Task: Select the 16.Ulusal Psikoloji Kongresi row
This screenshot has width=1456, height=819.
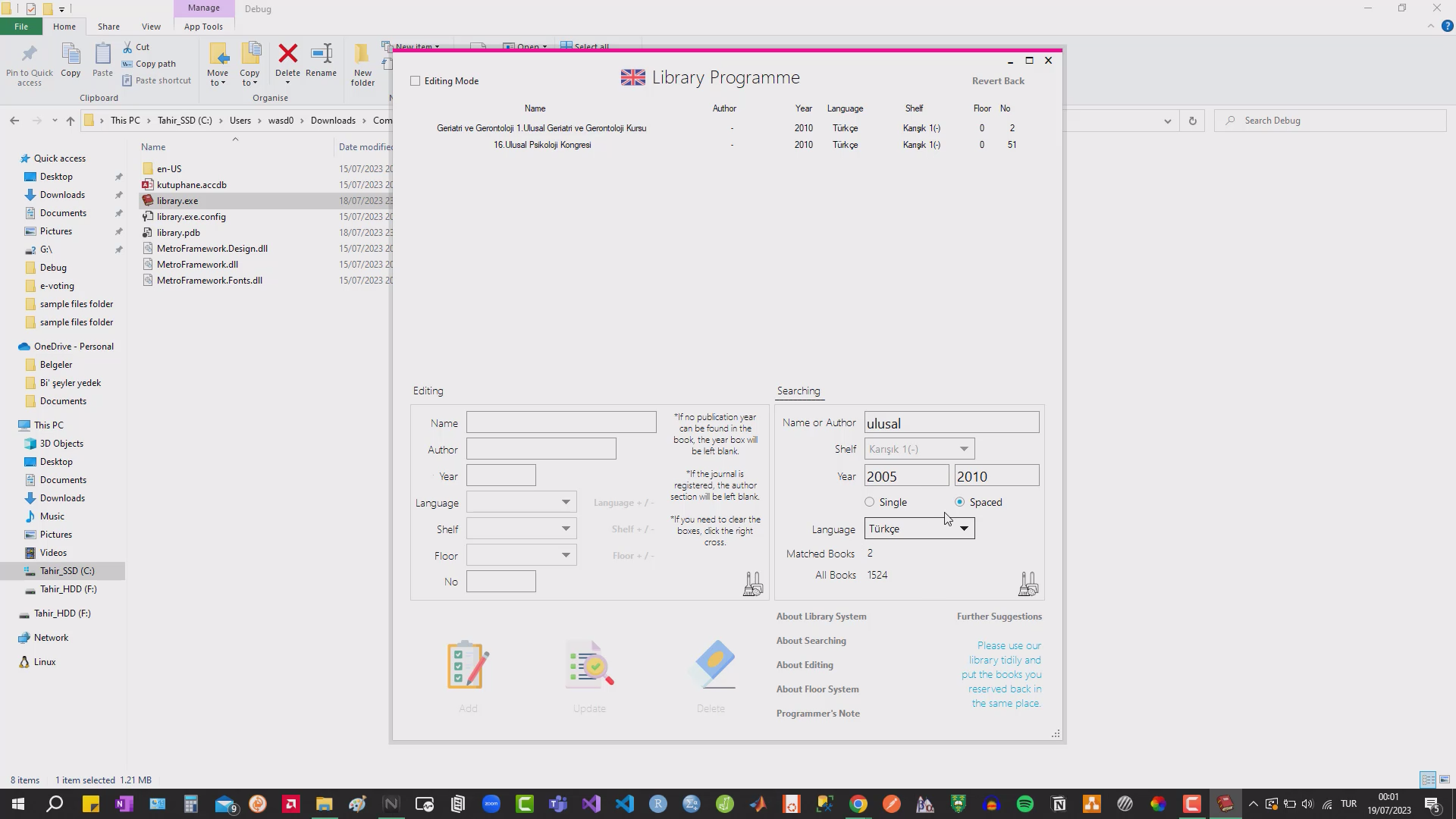Action: [x=728, y=145]
